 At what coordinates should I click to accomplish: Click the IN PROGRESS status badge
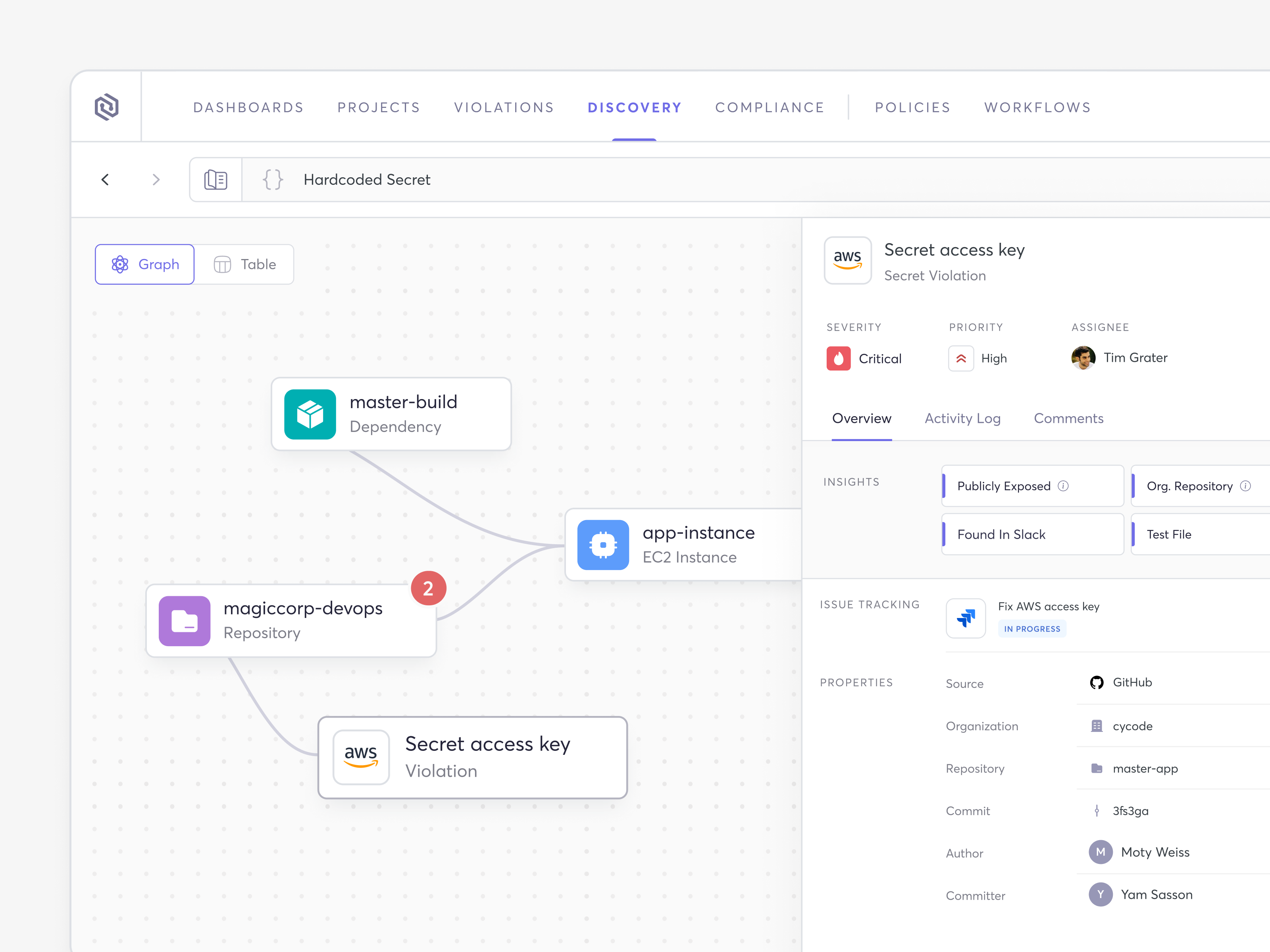[1032, 628]
